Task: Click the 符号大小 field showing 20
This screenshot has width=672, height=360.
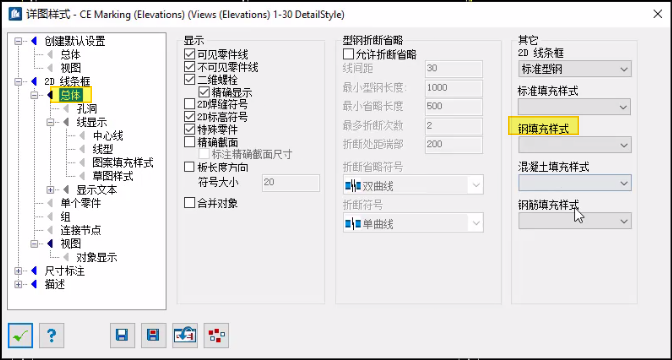Action: (x=291, y=183)
